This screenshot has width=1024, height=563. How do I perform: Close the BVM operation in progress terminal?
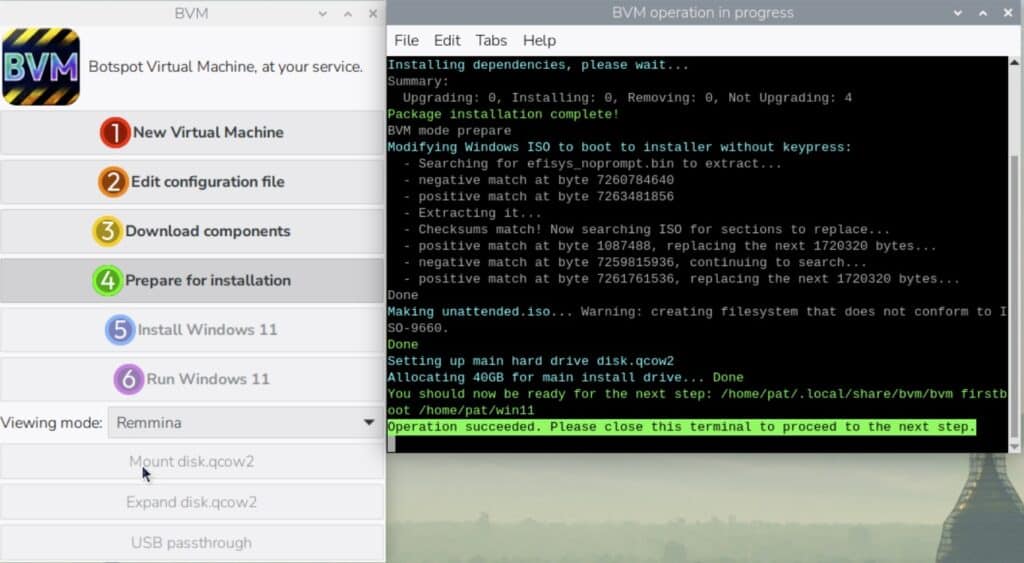click(1010, 13)
